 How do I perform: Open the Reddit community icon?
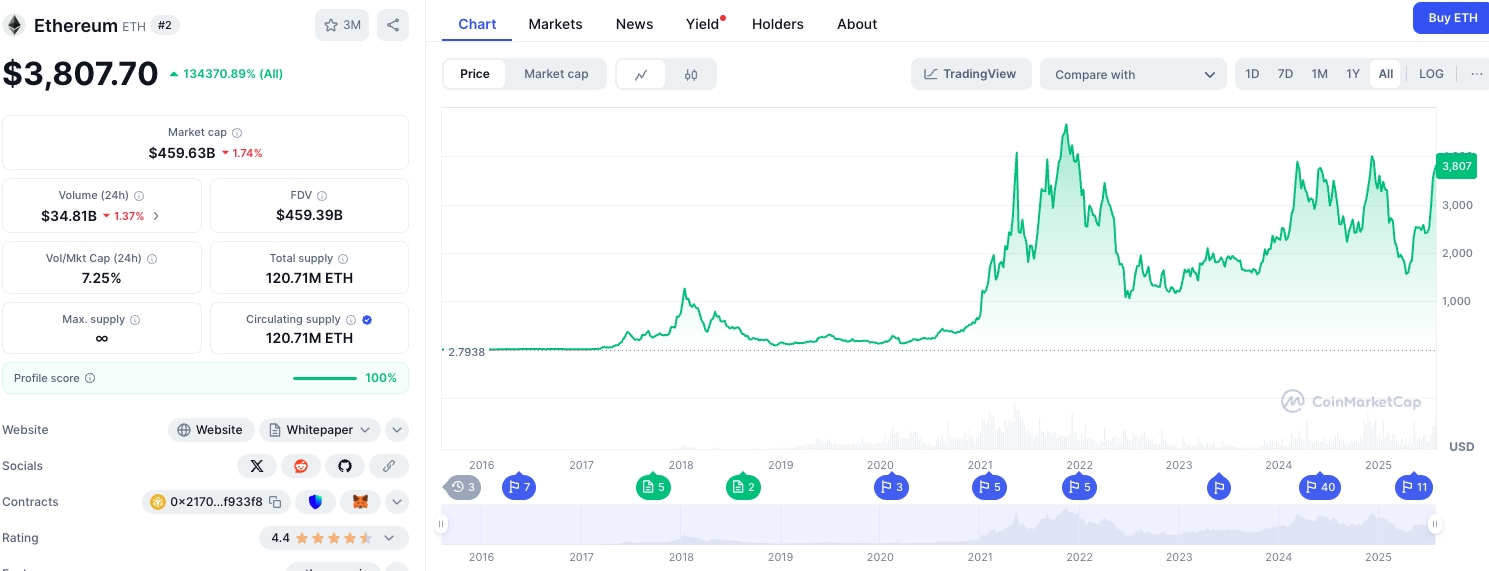[301, 466]
